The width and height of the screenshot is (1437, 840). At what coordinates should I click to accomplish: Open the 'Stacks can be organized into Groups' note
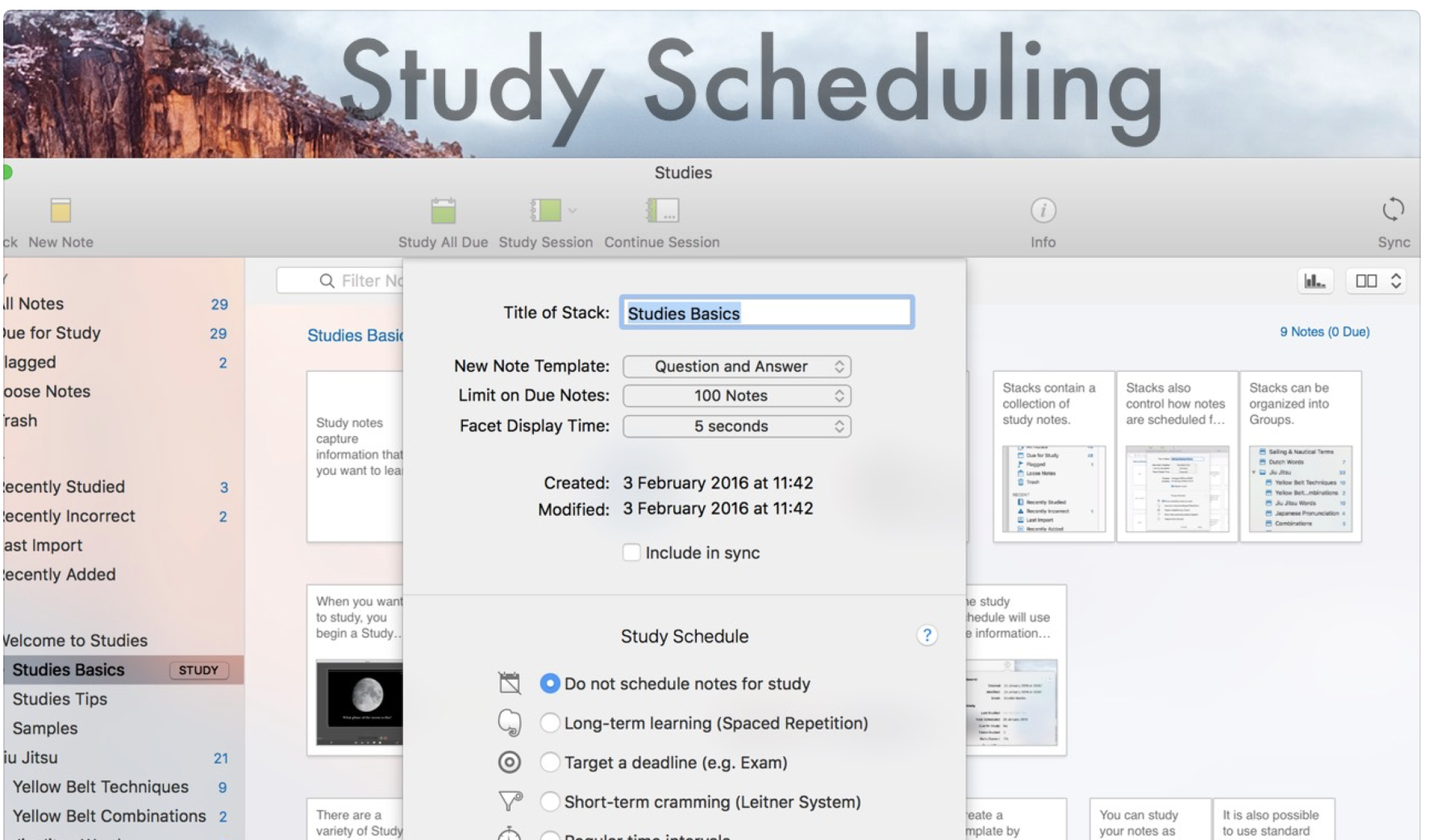tap(1300, 456)
